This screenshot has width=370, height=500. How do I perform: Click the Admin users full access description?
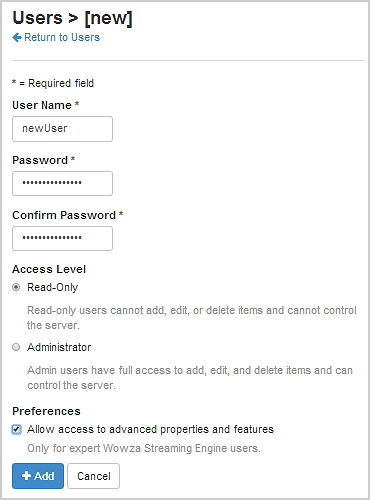[190, 378]
